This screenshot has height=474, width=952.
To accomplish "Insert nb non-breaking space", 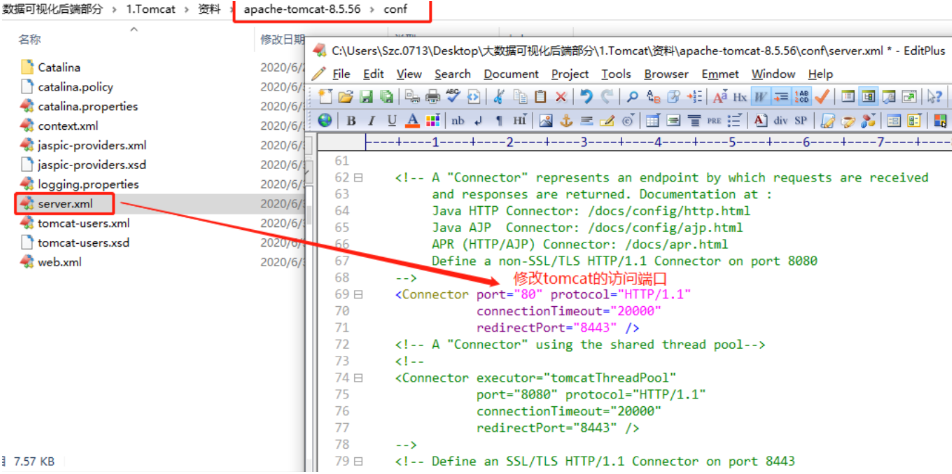I will point(458,120).
